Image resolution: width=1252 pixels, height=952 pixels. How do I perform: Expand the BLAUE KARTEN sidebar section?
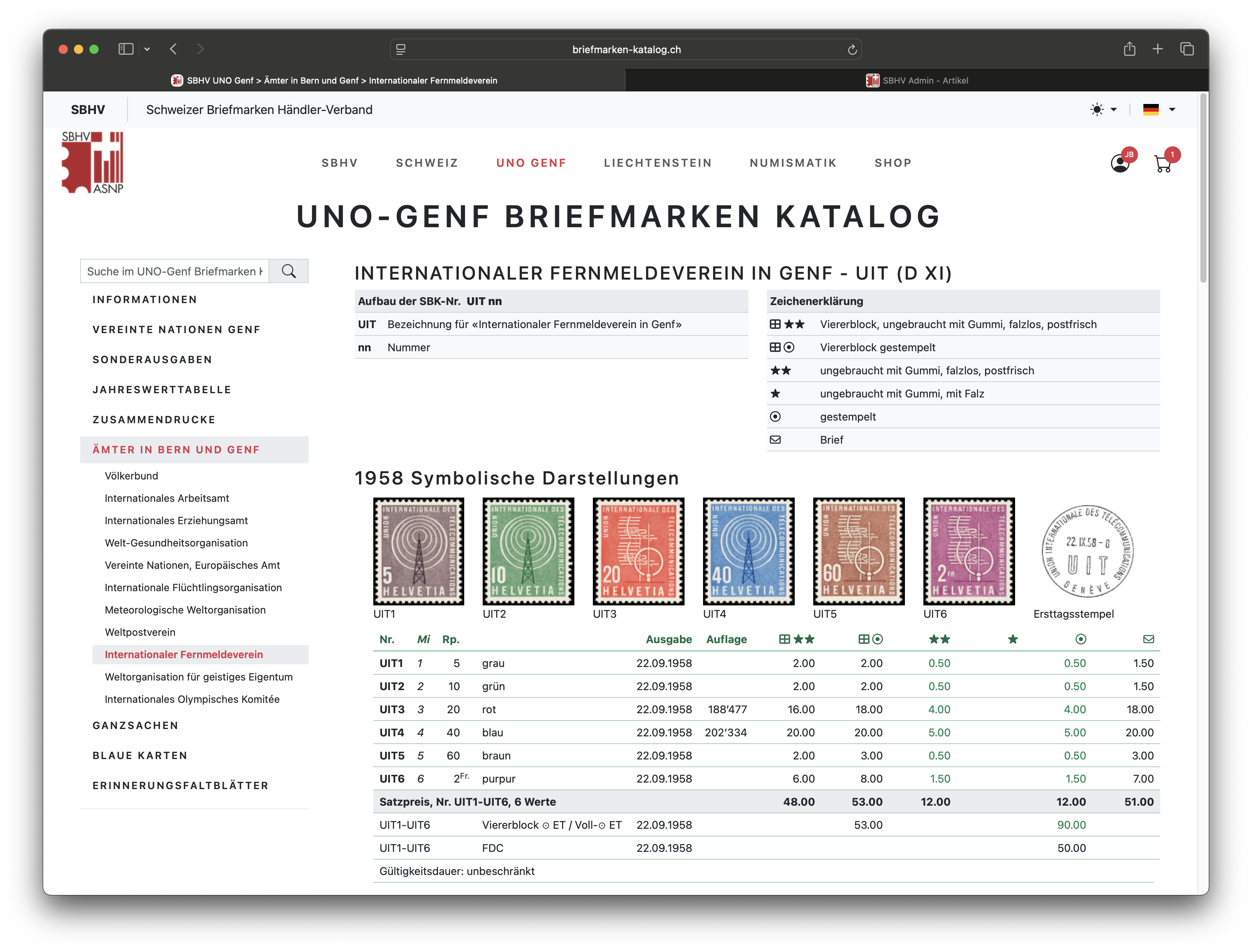coord(140,756)
